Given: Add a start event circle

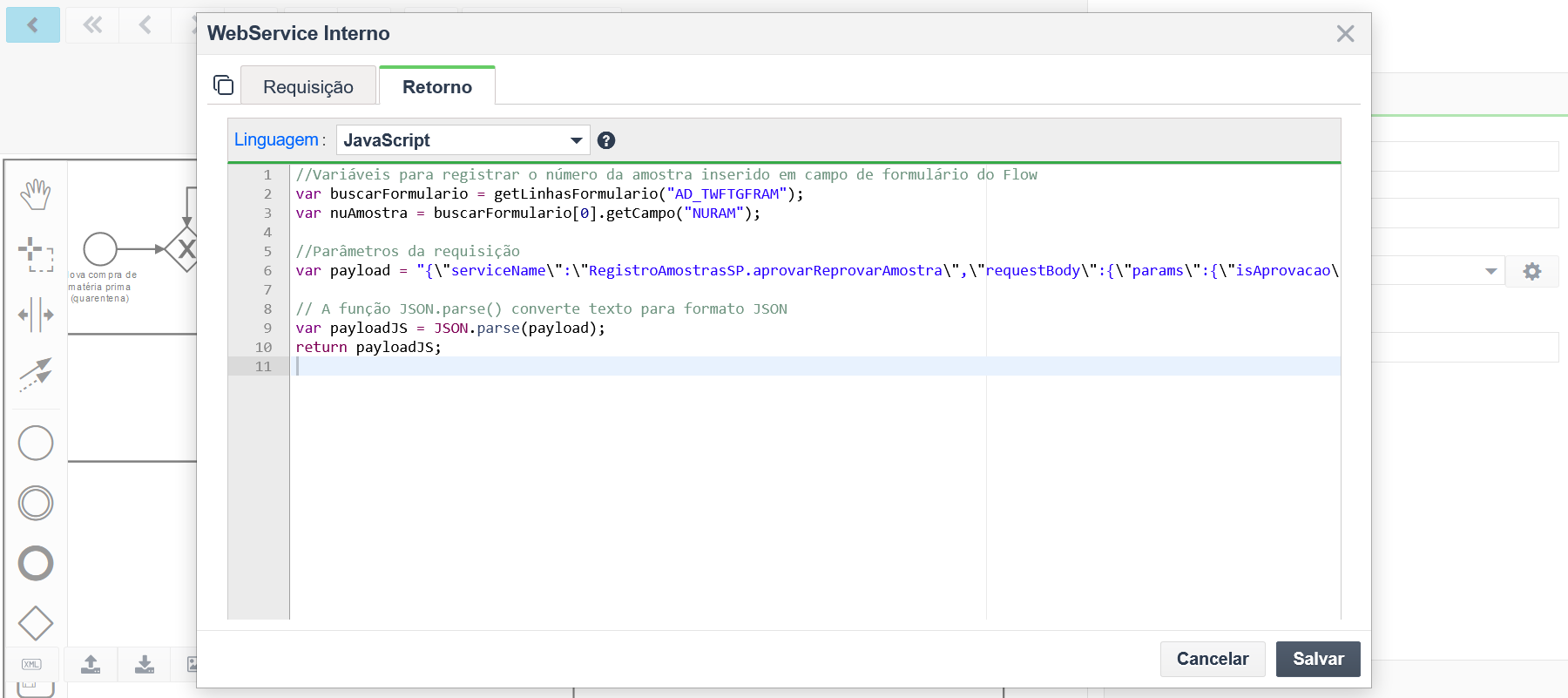Looking at the screenshot, I should coord(36,443).
